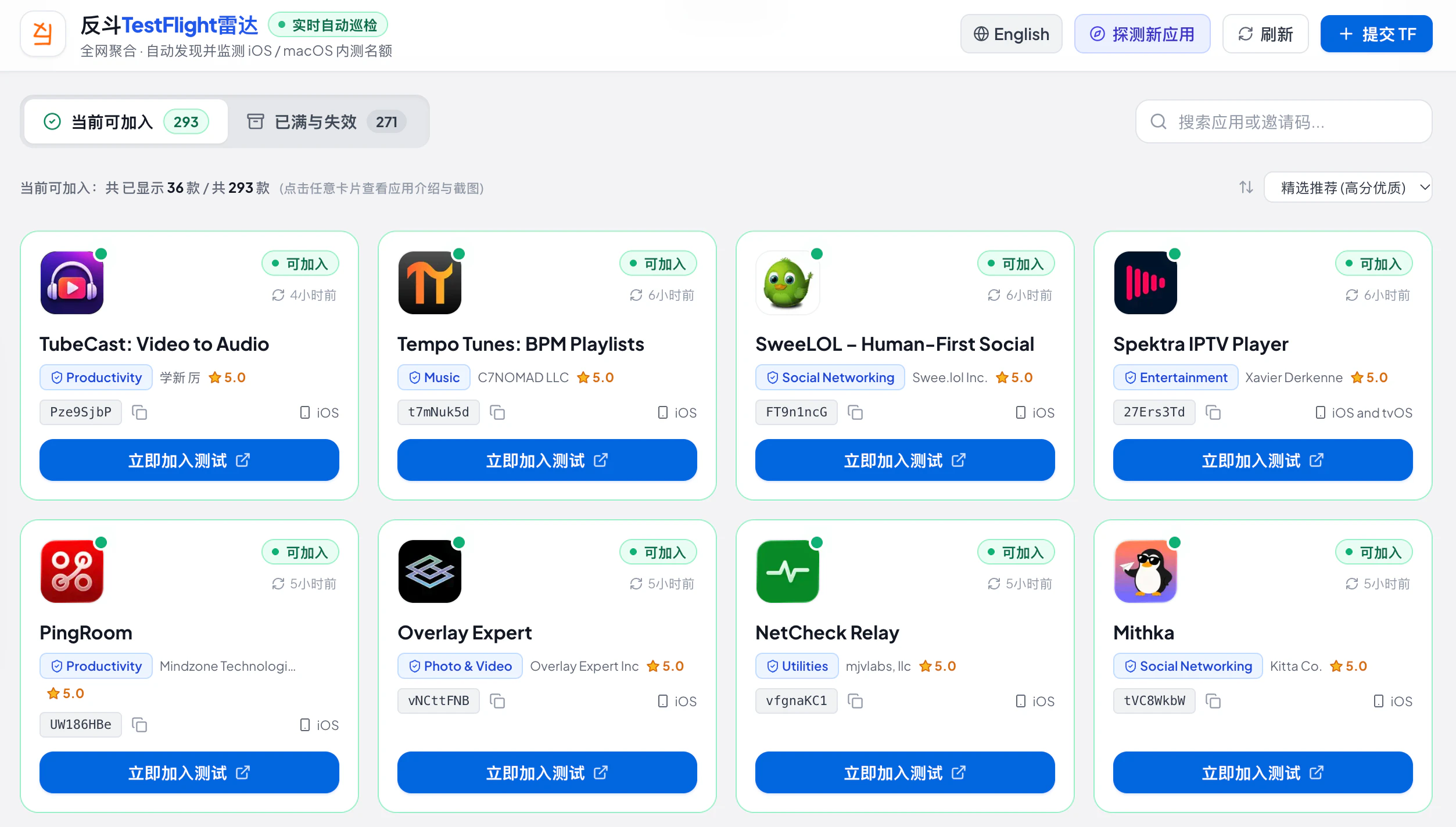Open the Overlay Expert layers icon
This screenshot has height=827, width=1456.
[x=430, y=571]
